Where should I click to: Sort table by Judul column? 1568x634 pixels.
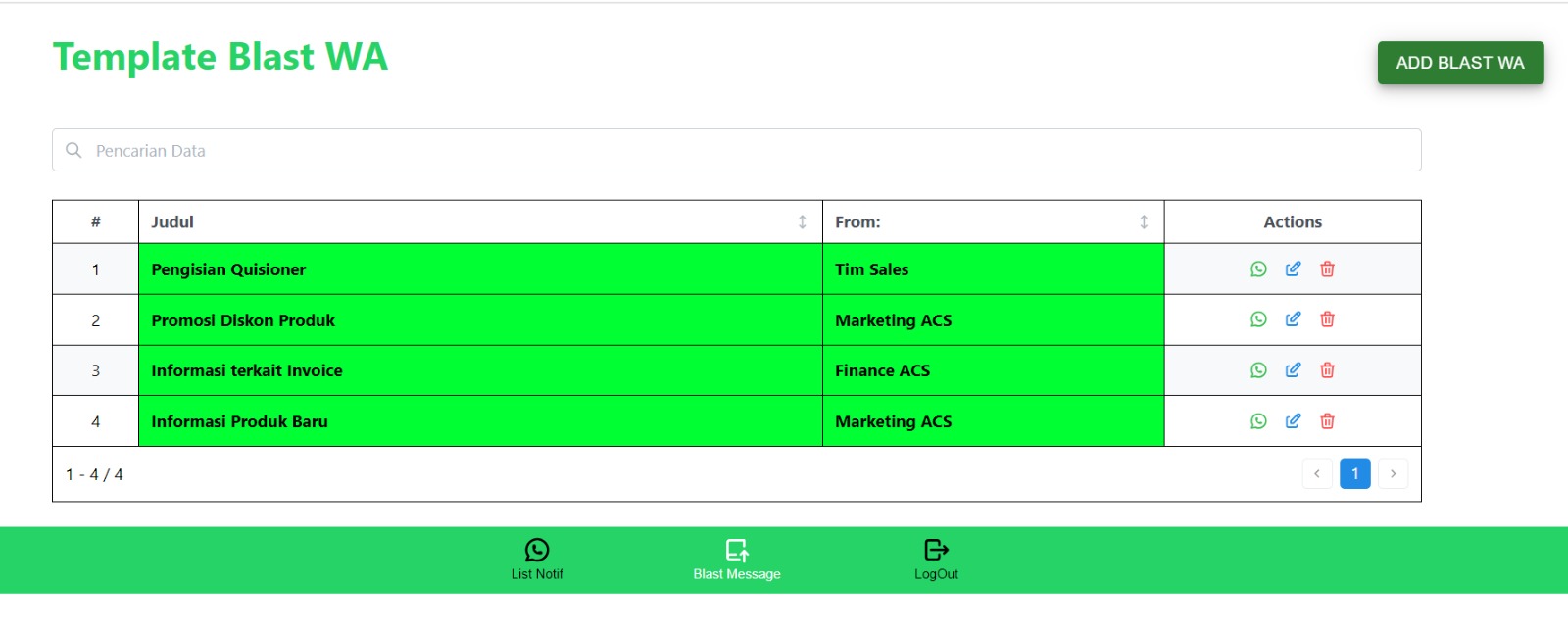point(802,222)
